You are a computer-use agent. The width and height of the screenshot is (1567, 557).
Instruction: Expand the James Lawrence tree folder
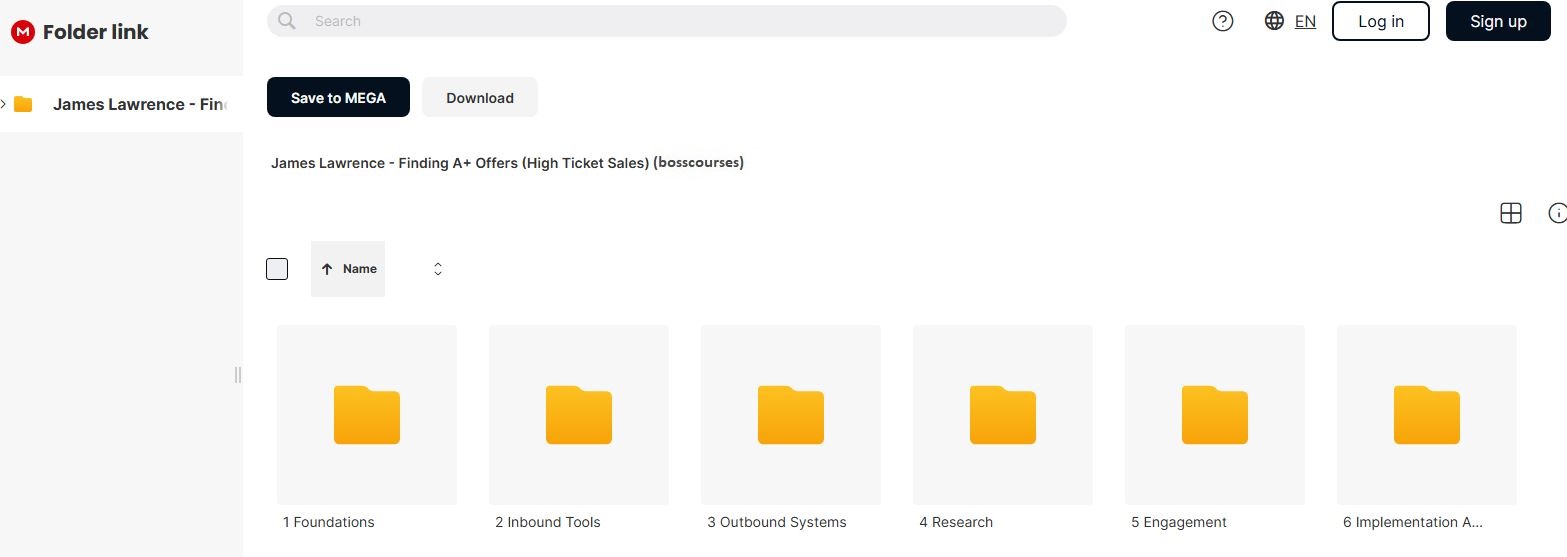coord(5,104)
